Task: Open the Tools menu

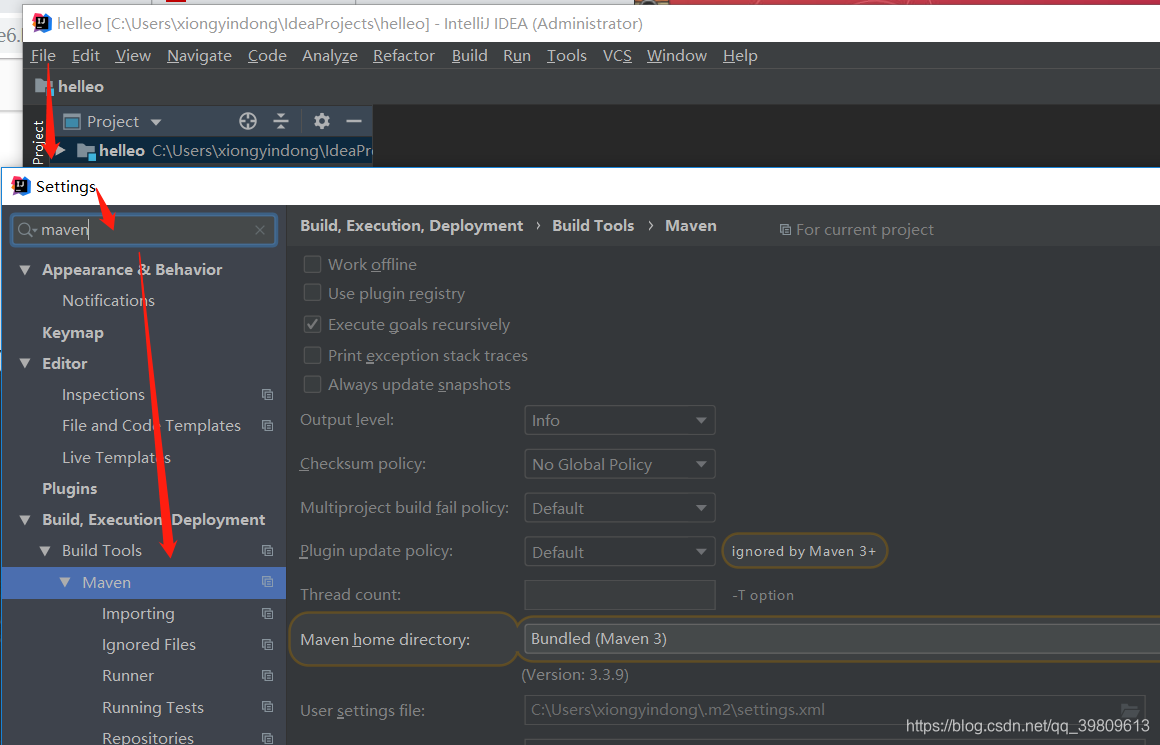Action: coord(567,55)
